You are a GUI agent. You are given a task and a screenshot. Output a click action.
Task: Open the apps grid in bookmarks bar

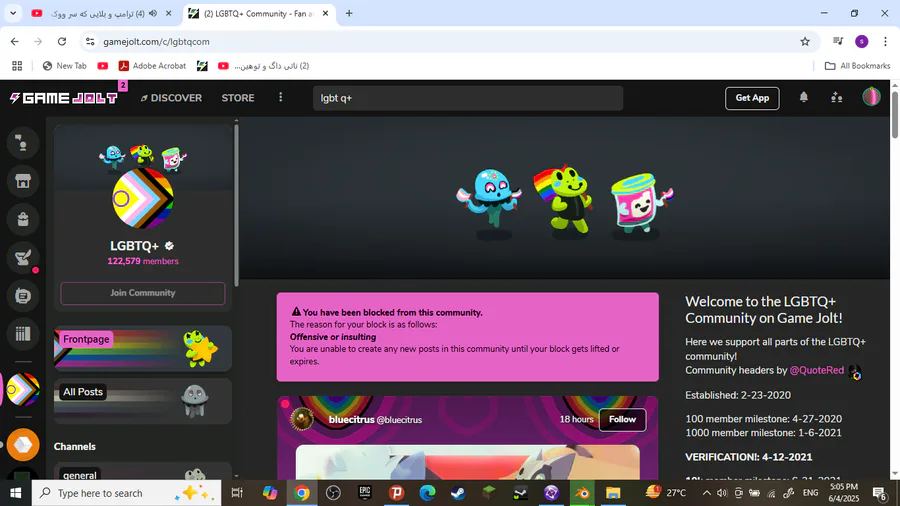coord(17,66)
